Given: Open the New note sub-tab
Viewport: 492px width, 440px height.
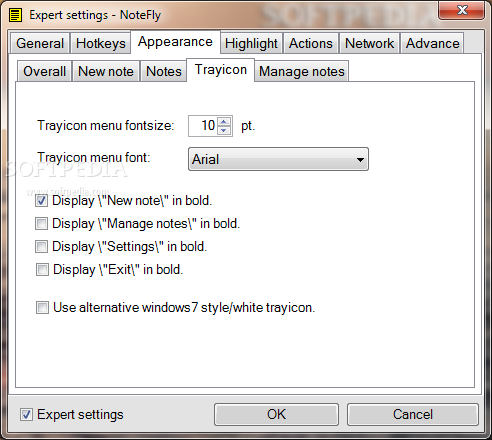Looking at the screenshot, I should coord(106,71).
